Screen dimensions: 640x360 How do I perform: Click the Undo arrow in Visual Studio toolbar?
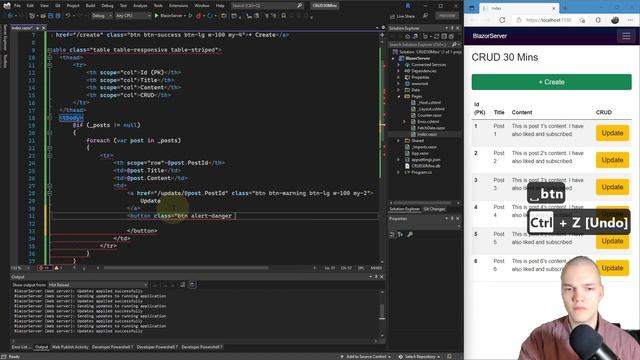coord(68,16)
